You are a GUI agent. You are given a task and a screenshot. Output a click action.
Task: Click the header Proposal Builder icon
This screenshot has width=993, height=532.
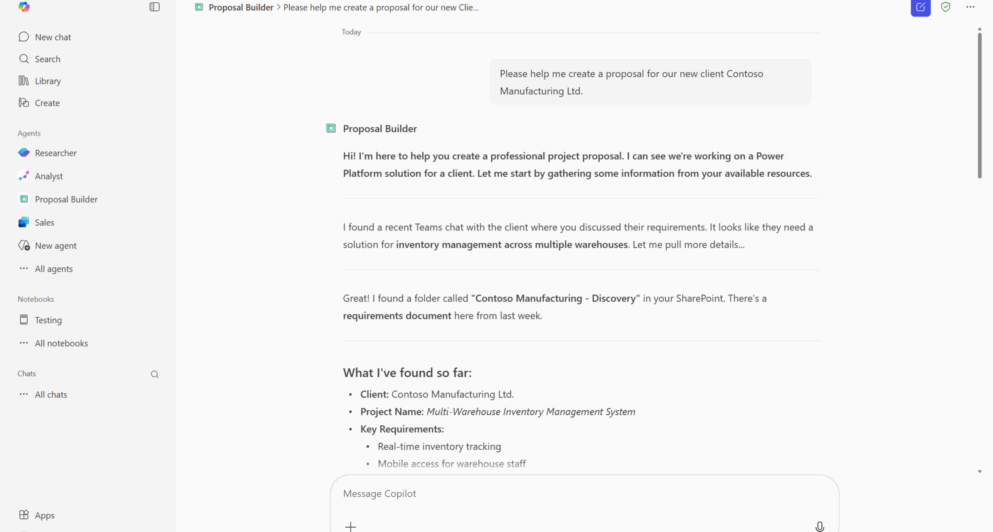click(x=199, y=7)
